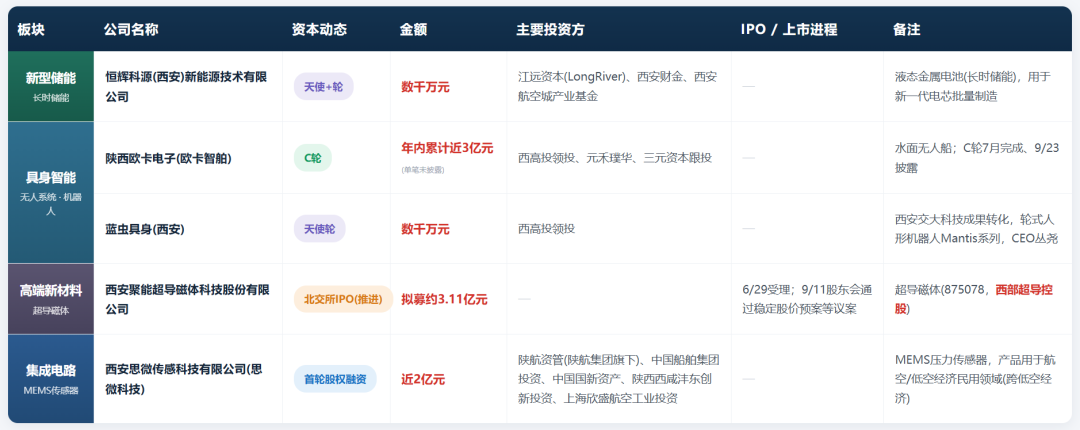Click the 数千万元 amount for 恒辉科源

click(x=425, y=87)
